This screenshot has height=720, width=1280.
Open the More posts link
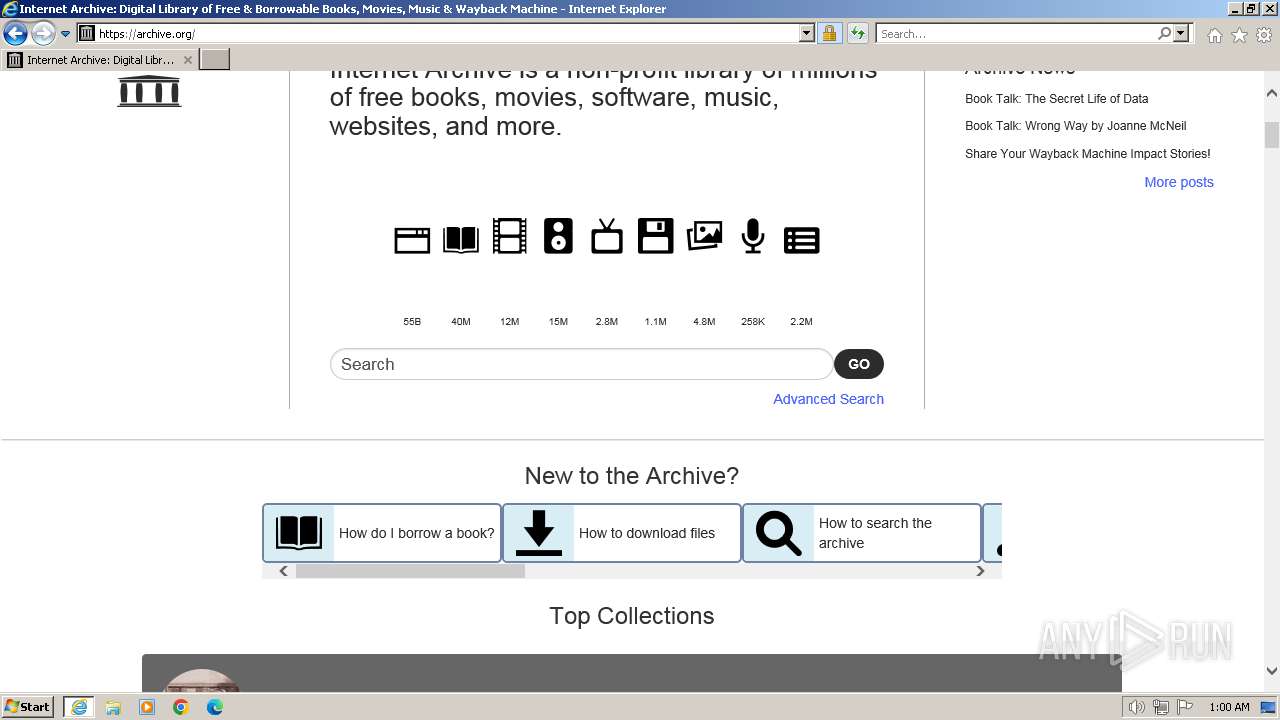pyautogui.click(x=1179, y=182)
